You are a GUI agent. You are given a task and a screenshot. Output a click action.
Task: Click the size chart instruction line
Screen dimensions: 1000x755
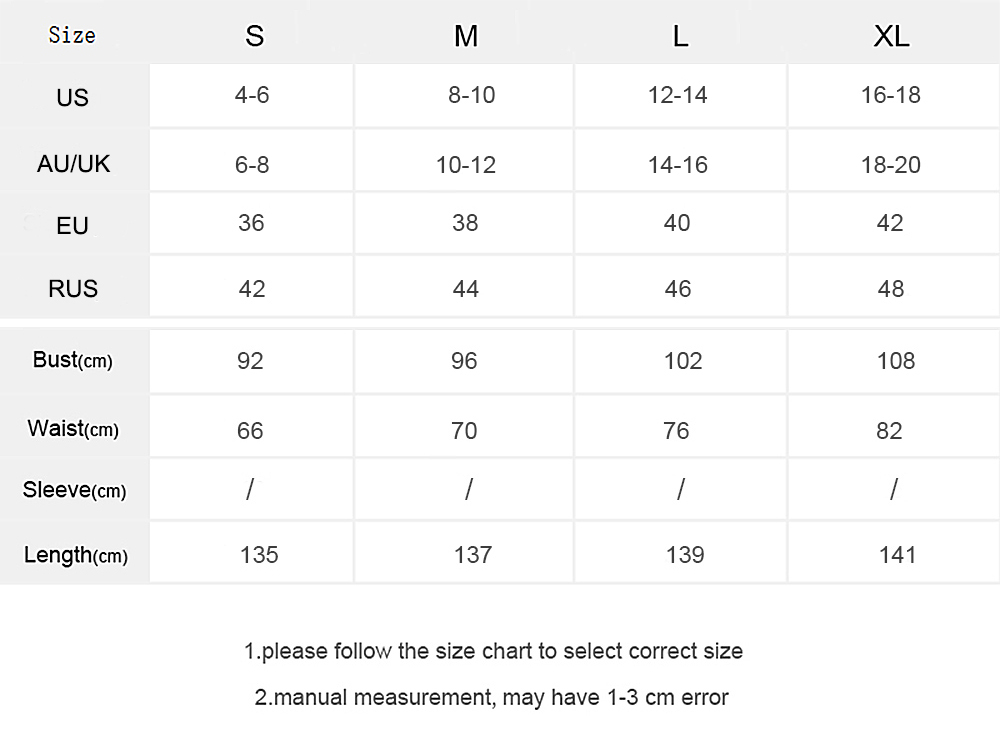click(494, 651)
